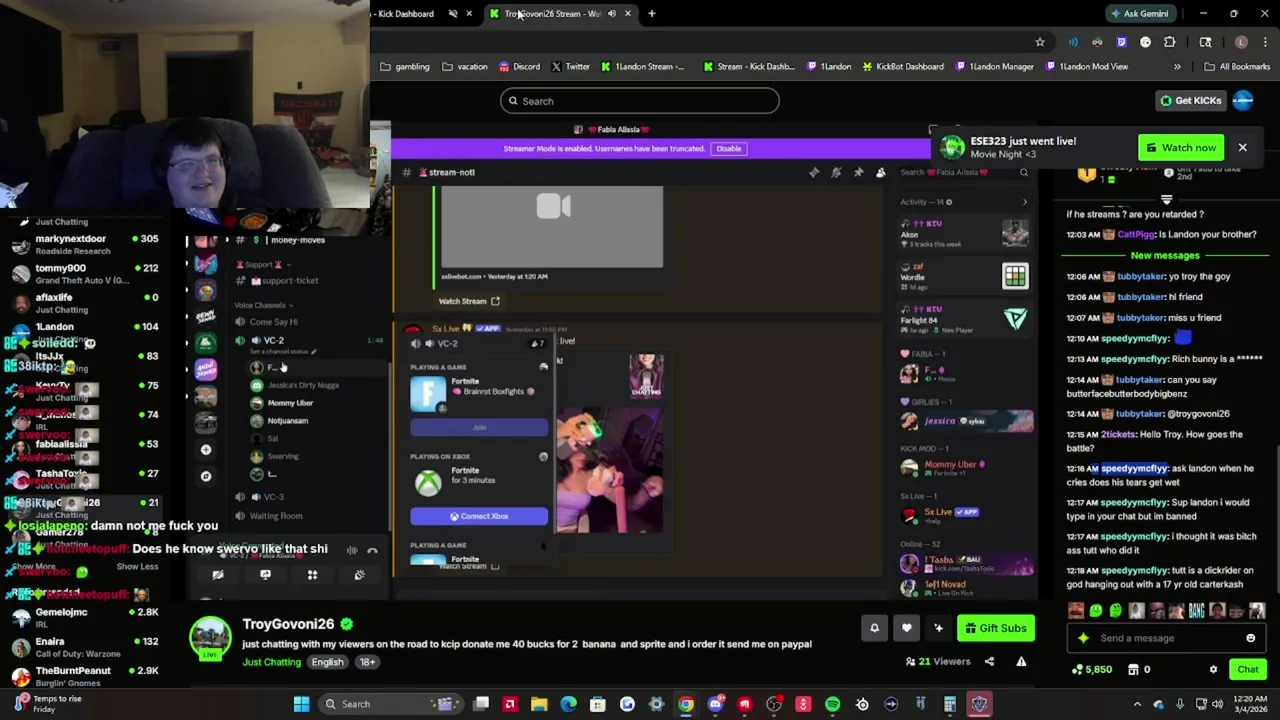Expand the bookmarks overflow chevron

coord(1177,67)
